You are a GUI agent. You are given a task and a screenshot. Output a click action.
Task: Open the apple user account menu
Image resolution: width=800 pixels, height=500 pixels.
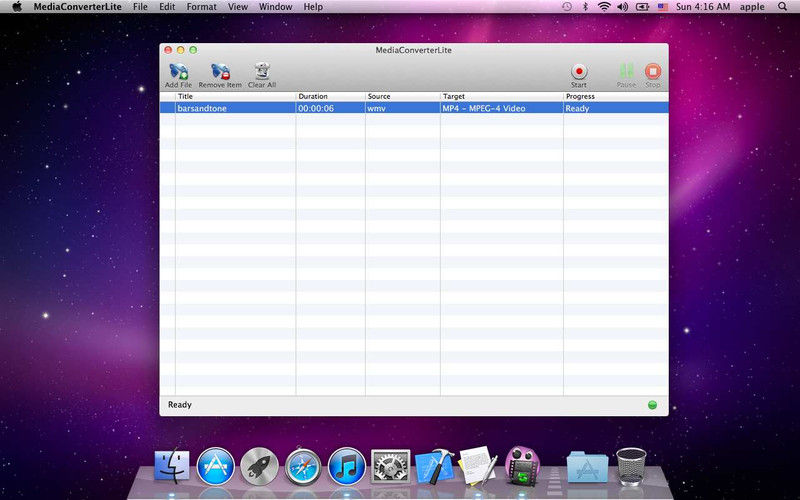[752, 7]
